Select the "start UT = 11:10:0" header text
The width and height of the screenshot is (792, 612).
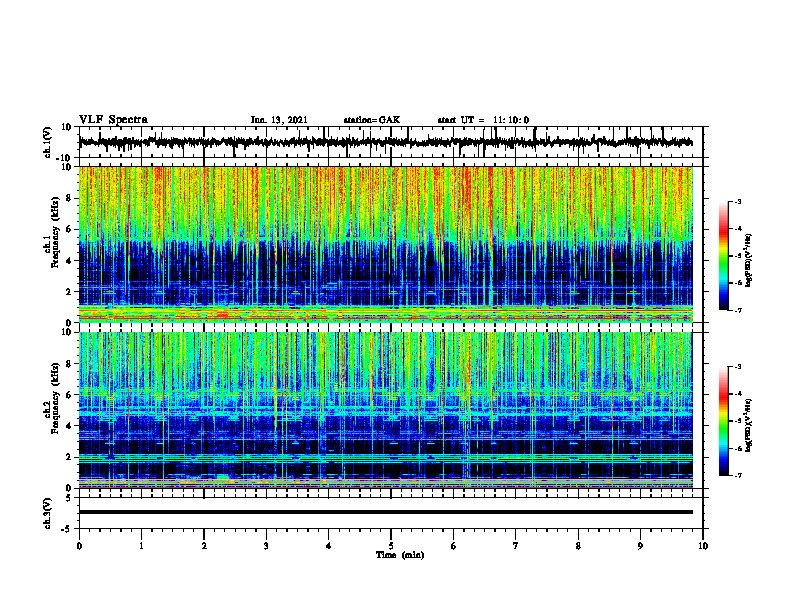483,120
